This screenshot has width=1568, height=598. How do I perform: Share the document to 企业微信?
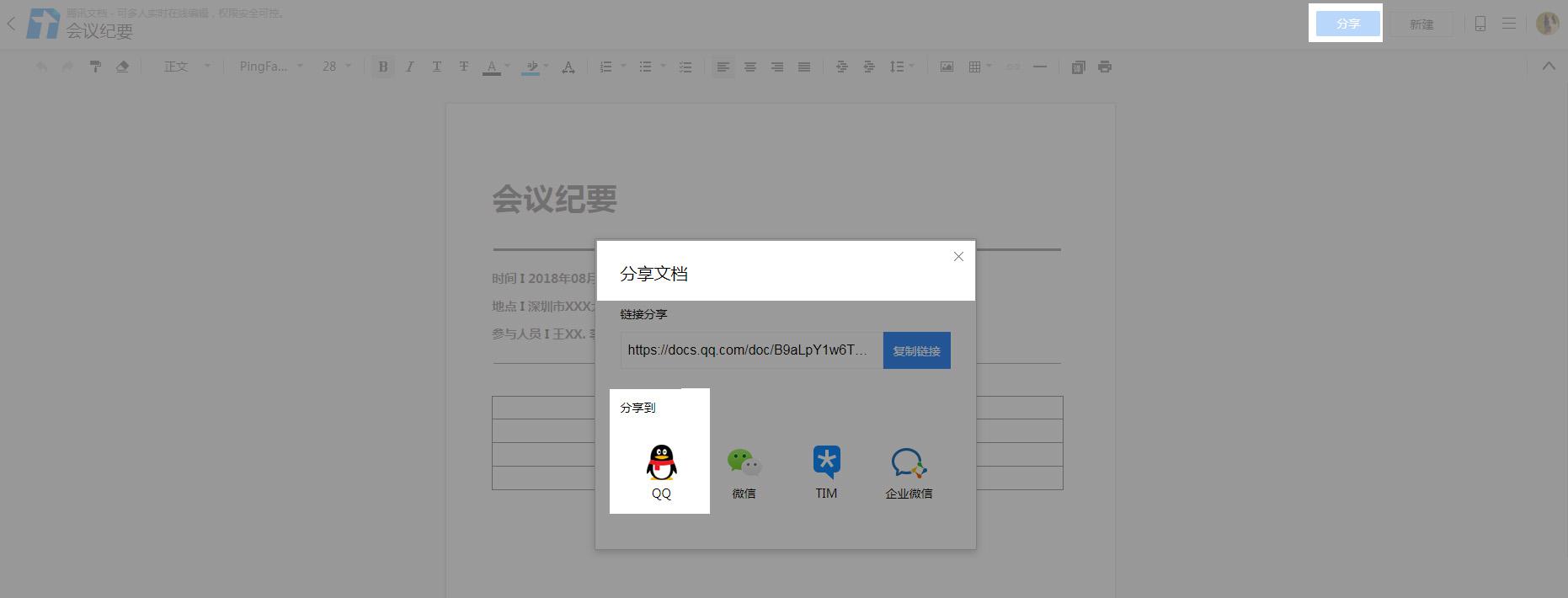click(909, 473)
